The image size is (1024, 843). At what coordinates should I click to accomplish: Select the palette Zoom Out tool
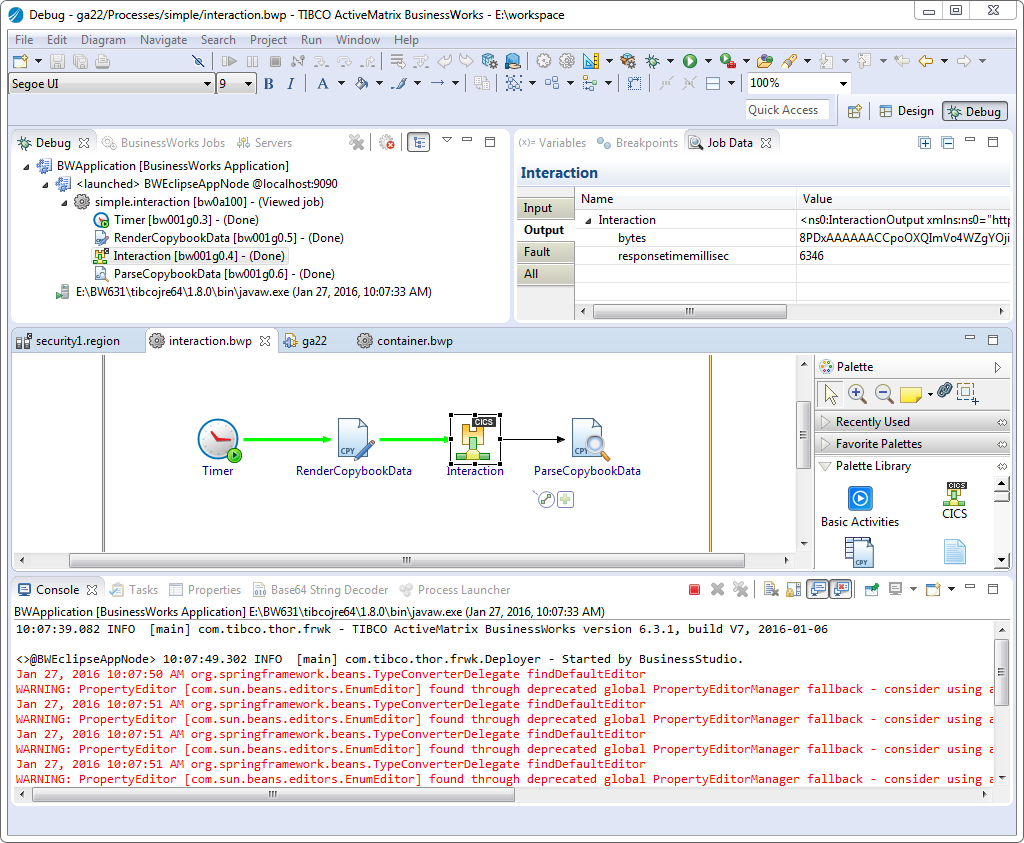tap(884, 393)
